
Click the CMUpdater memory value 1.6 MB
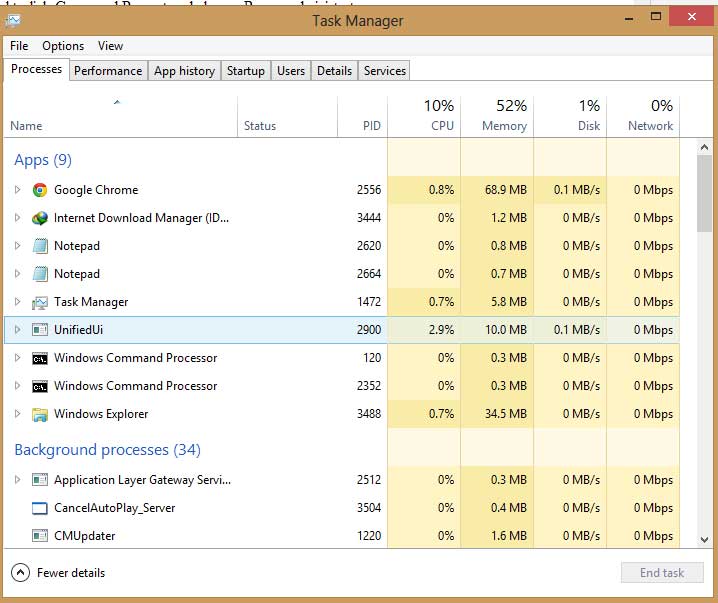pos(509,536)
